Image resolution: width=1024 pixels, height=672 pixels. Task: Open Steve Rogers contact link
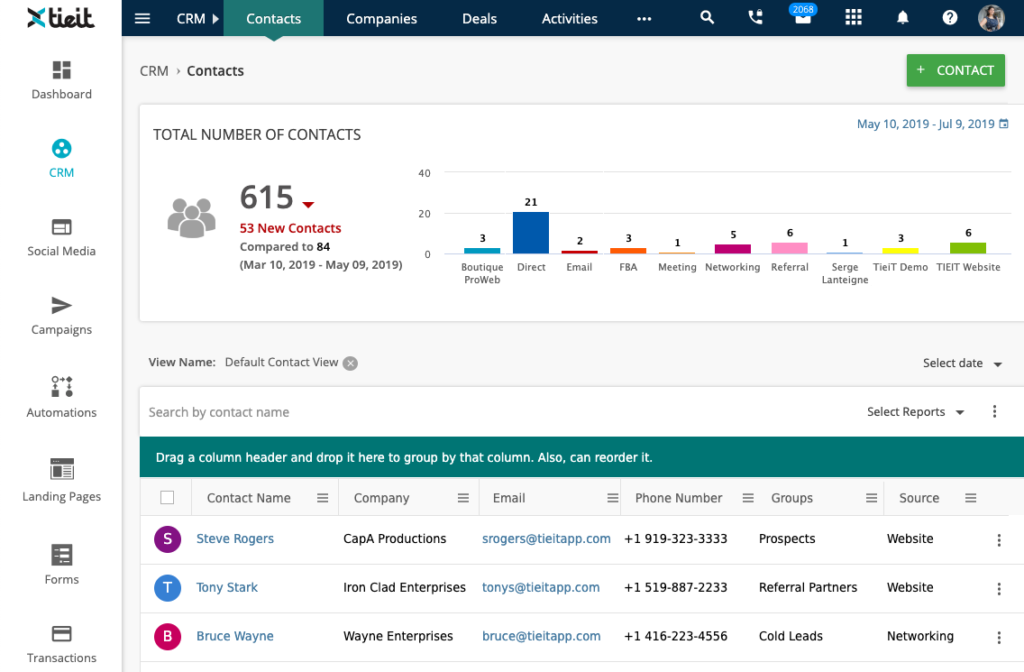(235, 539)
